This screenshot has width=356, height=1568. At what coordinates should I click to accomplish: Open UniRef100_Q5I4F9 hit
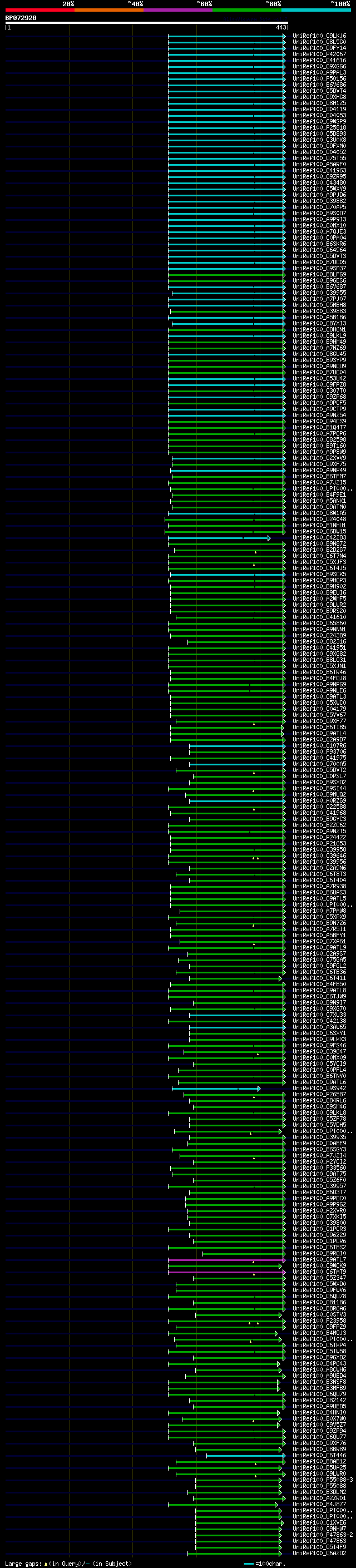coord(319,1547)
